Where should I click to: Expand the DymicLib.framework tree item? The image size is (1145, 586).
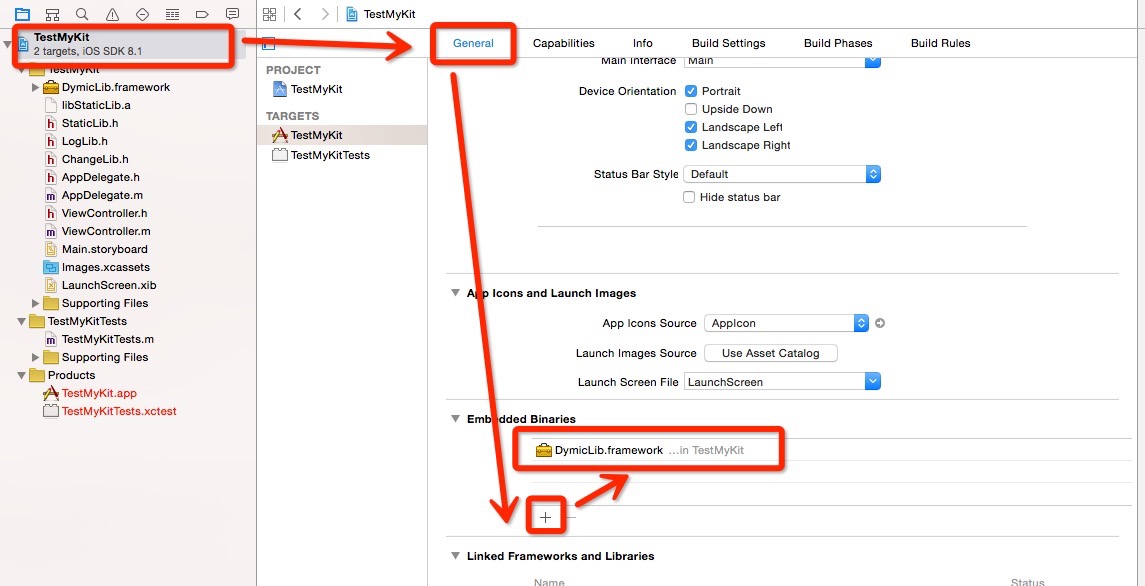[36, 87]
